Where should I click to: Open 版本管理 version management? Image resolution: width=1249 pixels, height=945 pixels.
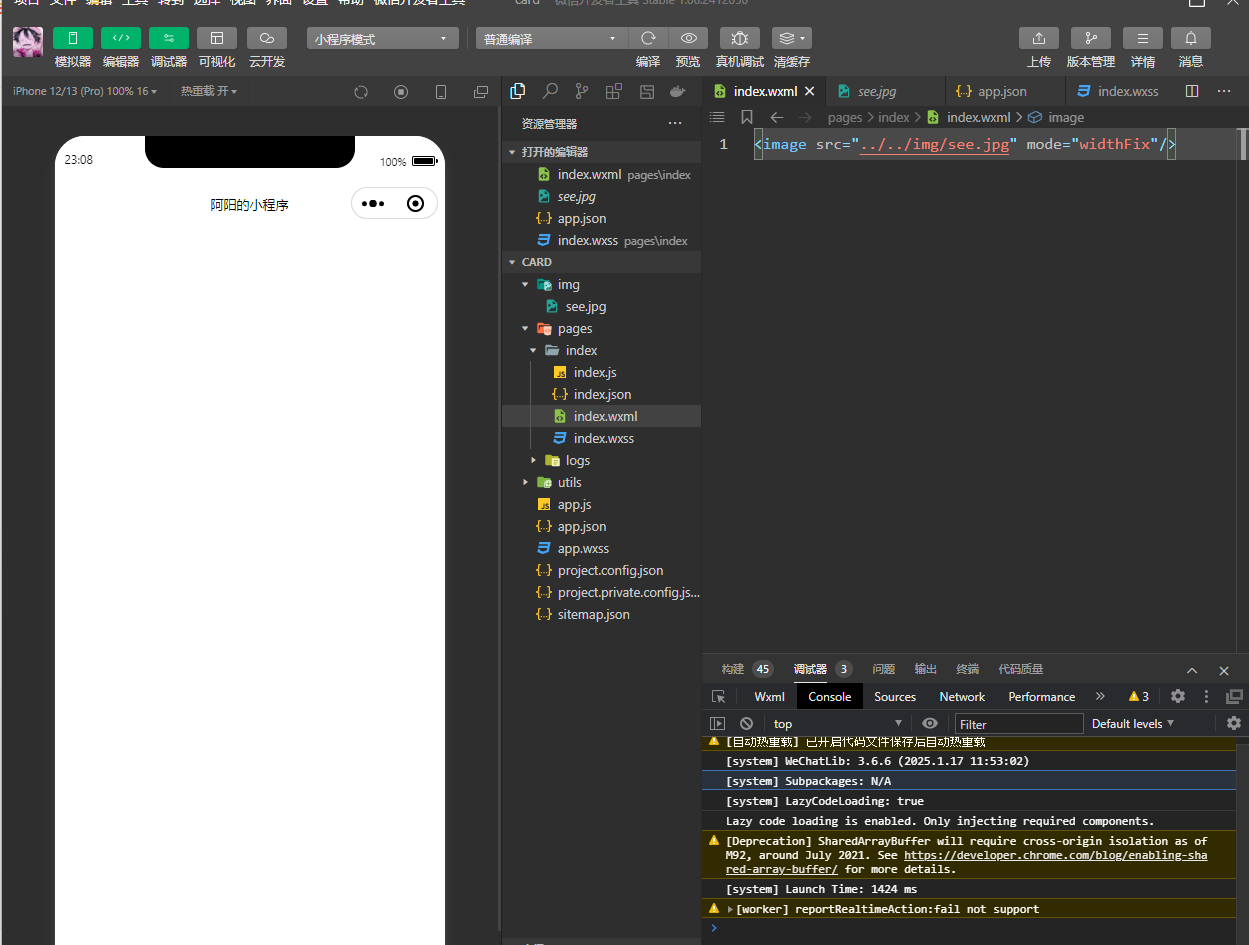(x=1091, y=38)
